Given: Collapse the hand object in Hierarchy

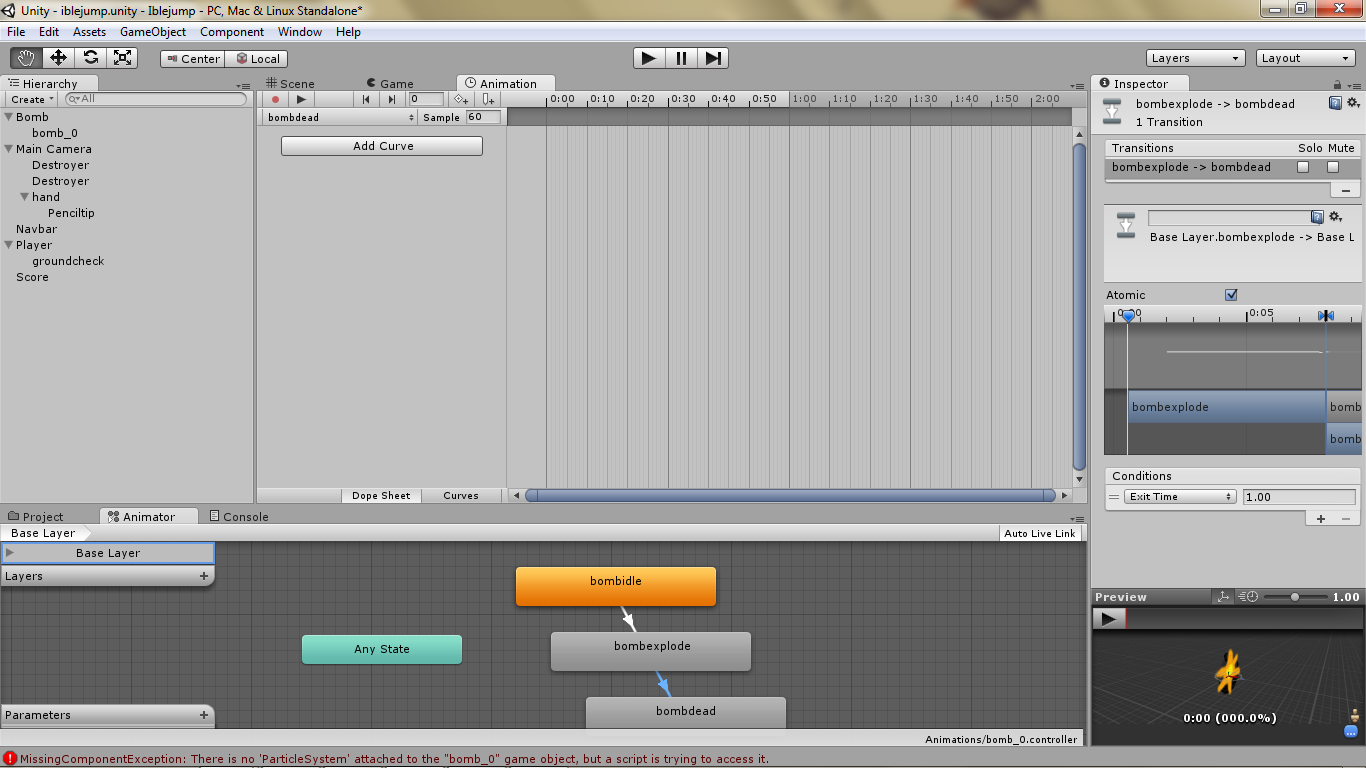Looking at the screenshot, I should (x=24, y=197).
